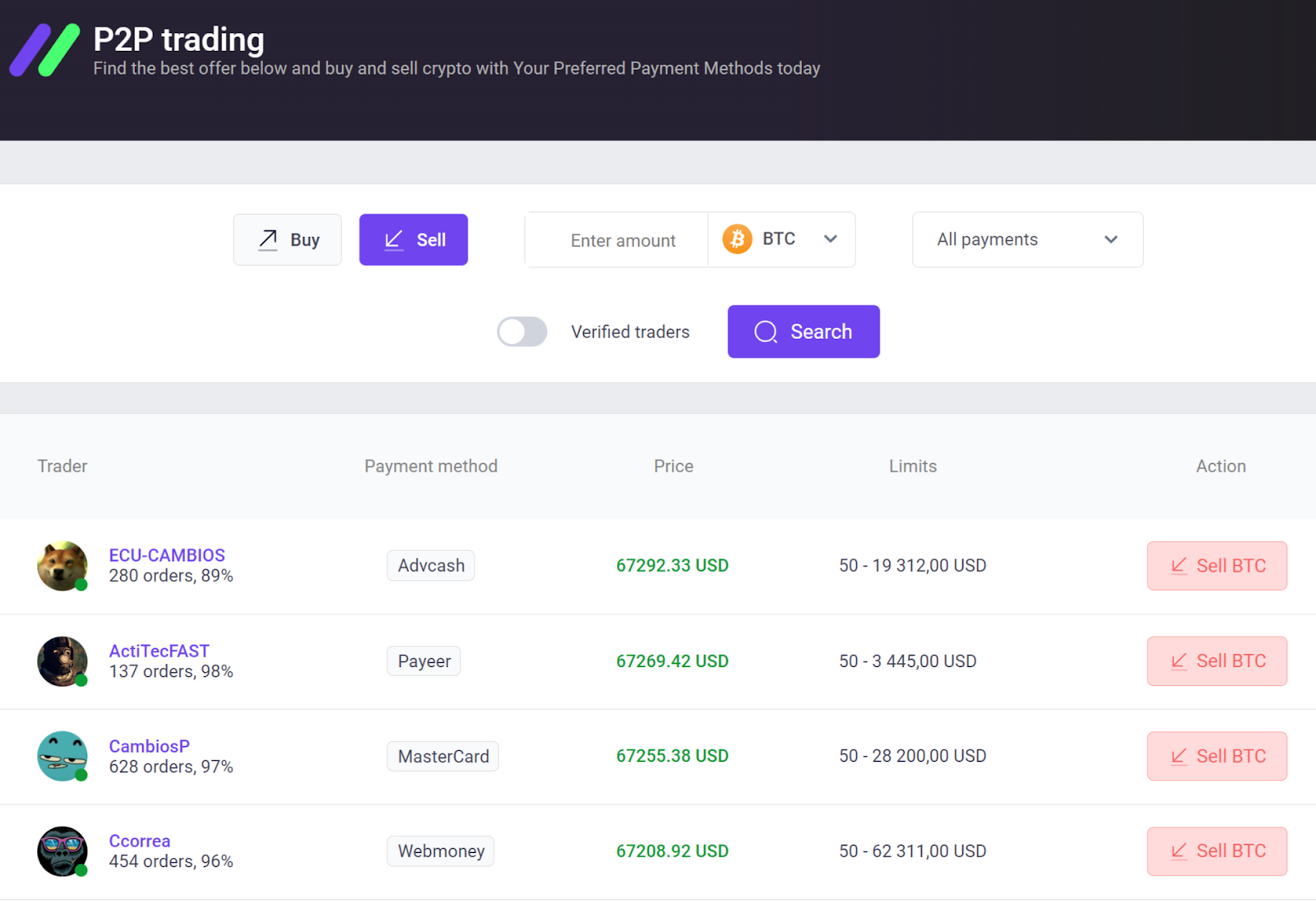Click the Action column header
The height and width of the screenshot is (904, 1316).
pos(1221,466)
